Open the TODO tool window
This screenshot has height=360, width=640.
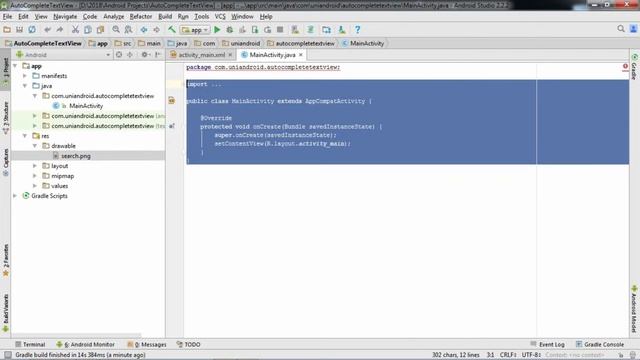pyautogui.click(x=189, y=344)
